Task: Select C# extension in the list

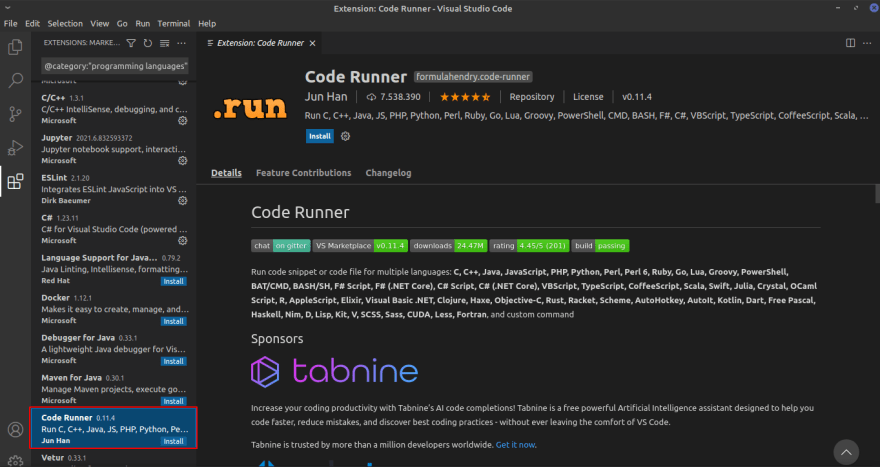Action: (114, 228)
